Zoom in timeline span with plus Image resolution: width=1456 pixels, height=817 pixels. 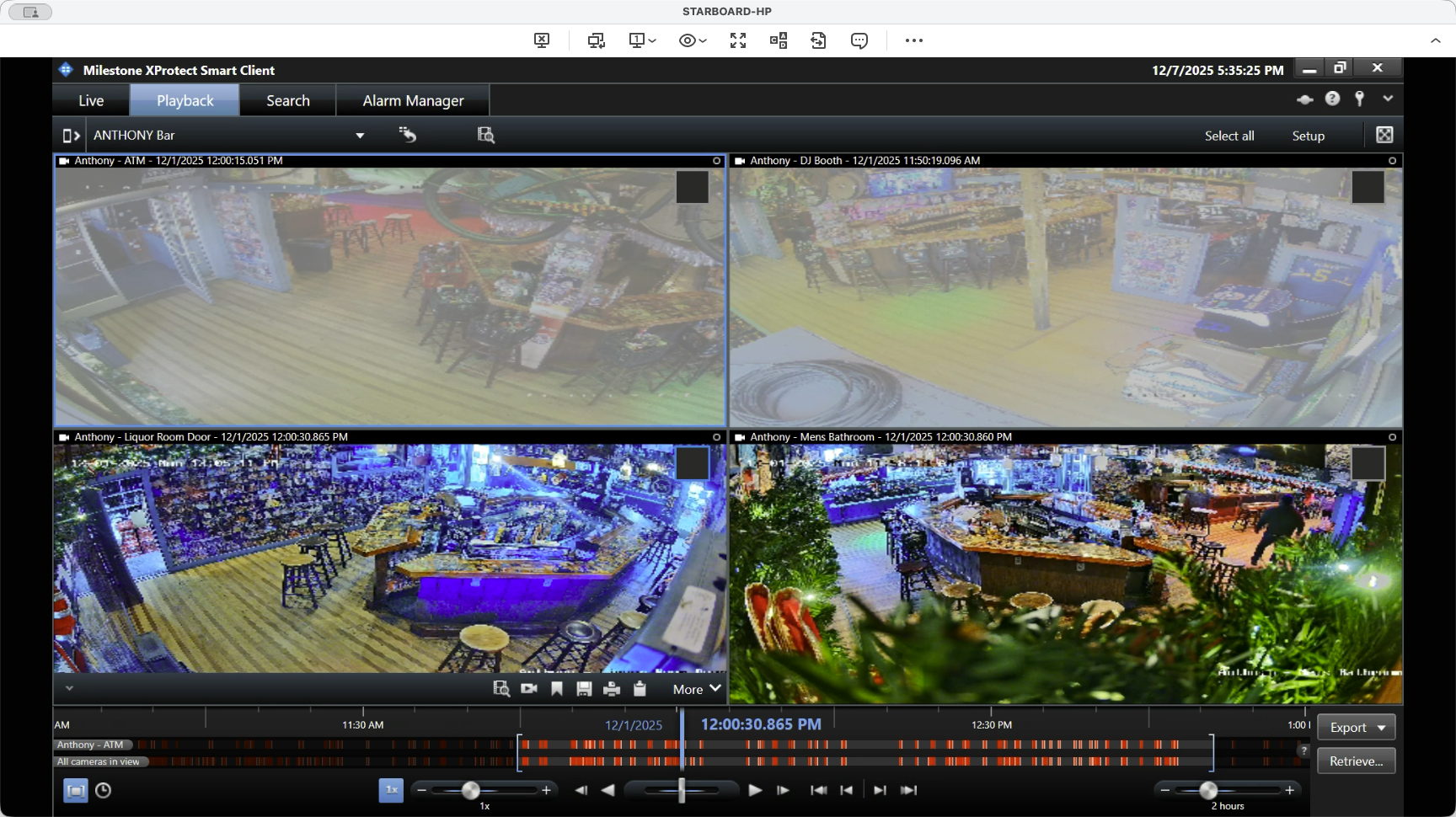(1289, 790)
